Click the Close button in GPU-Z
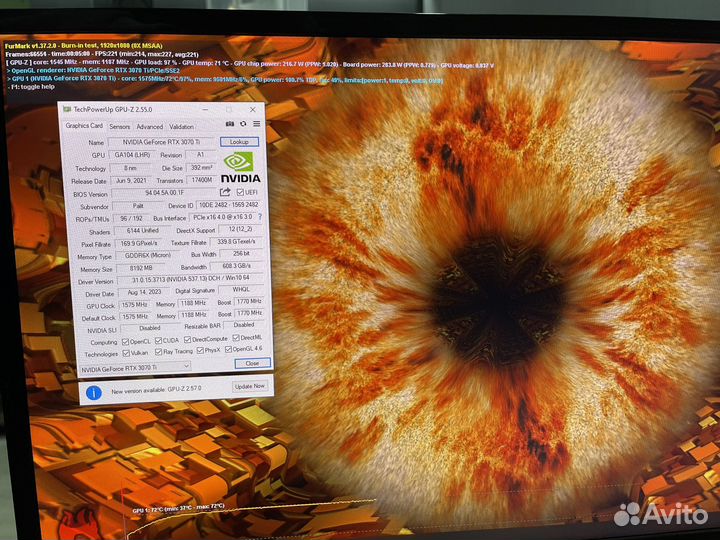The width and height of the screenshot is (720, 540). point(253,363)
